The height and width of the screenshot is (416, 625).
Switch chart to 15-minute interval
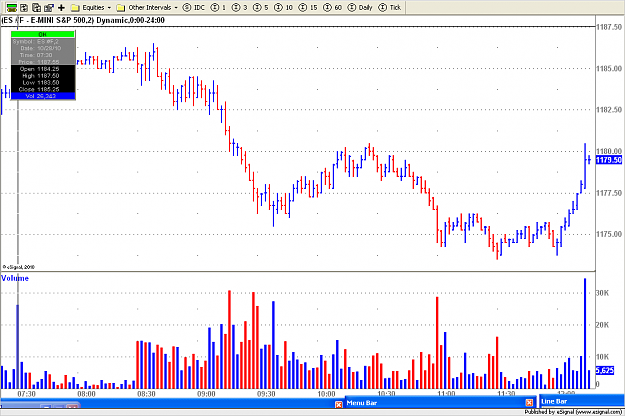point(308,7)
